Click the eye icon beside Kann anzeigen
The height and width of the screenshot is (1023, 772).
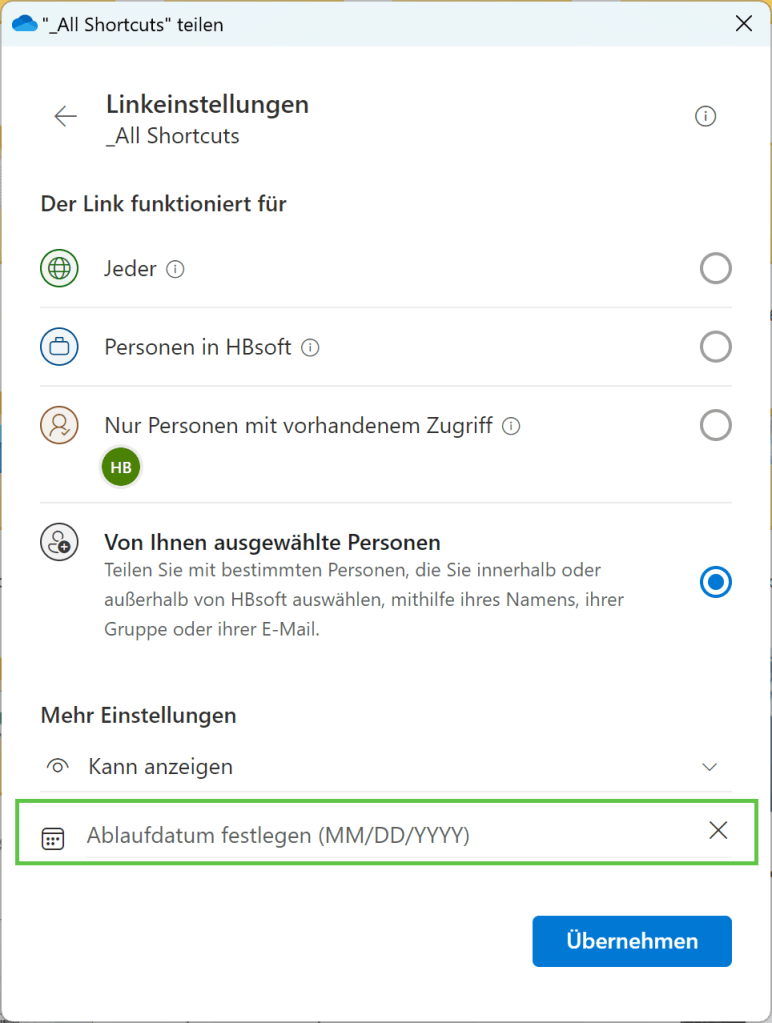tap(57, 766)
